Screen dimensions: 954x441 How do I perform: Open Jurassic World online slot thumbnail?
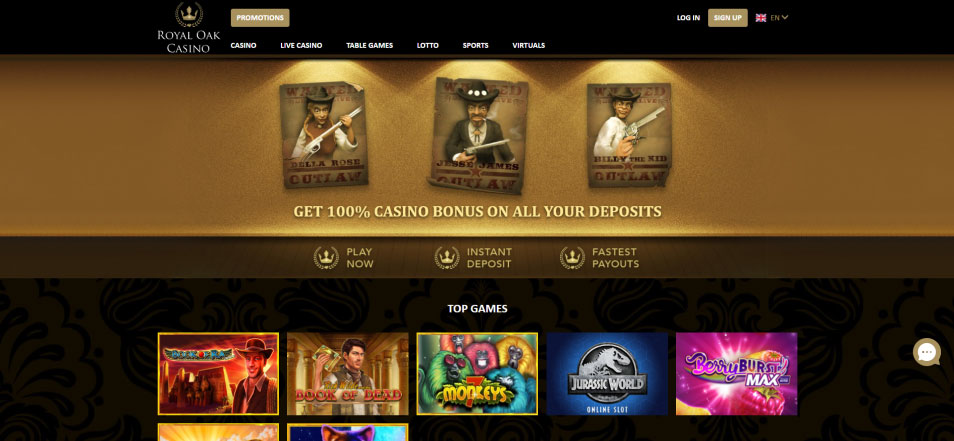607,373
